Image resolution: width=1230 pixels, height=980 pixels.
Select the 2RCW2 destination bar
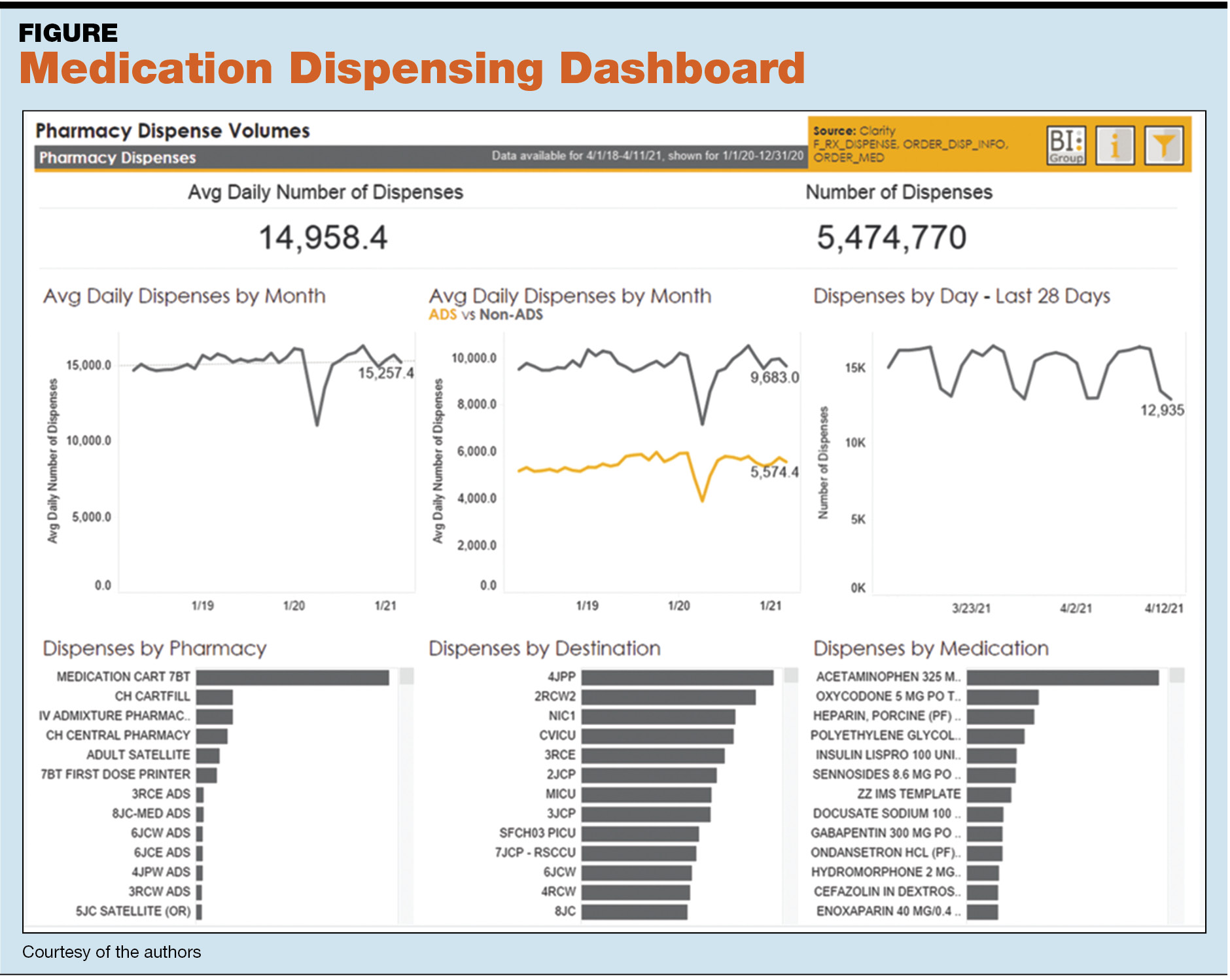point(668,697)
